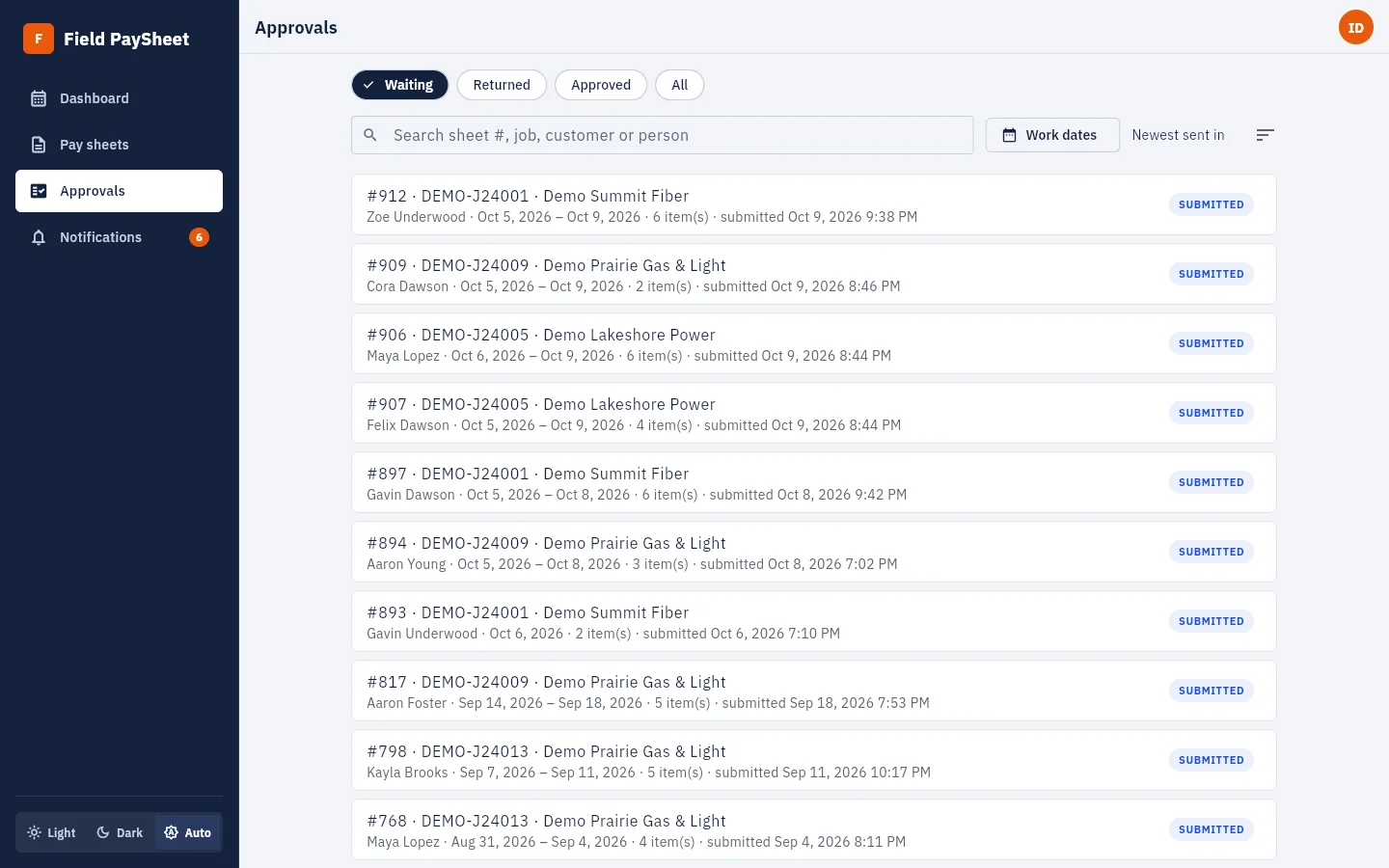Click SUBMITTED badge on sheet #768
Image resolution: width=1389 pixels, height=868 pixels.
(1211, 829)
